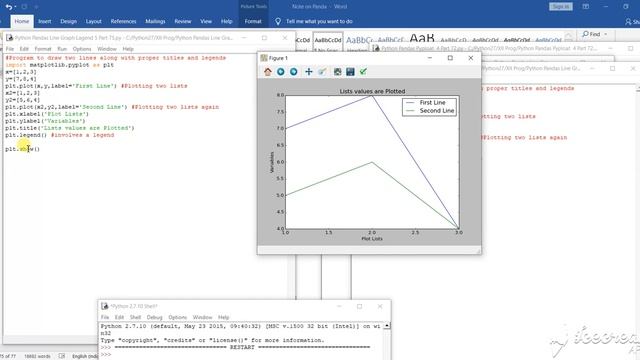Viewport: 640px width, 360px height.
Task: Save the figure with the floppy icon
Action: [x=350, y=72]
